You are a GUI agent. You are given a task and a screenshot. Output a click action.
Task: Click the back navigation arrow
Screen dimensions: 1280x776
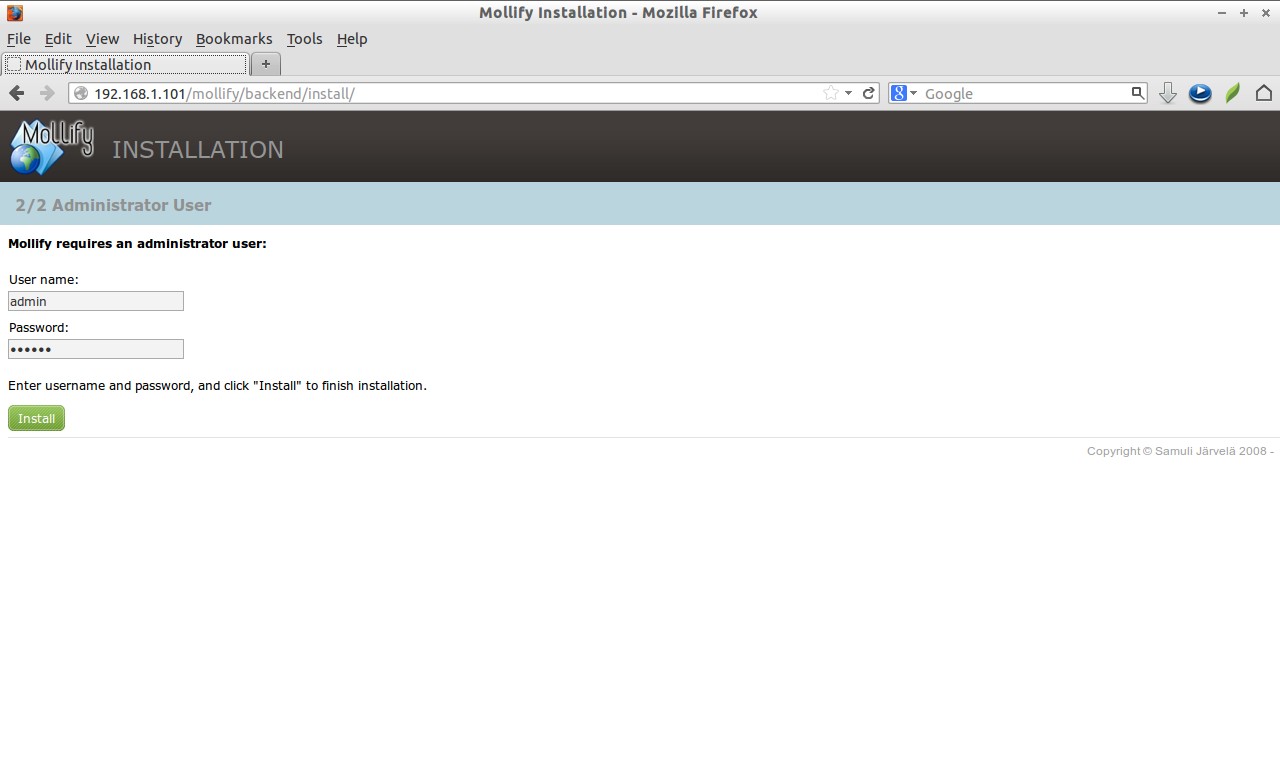point(16,93)
